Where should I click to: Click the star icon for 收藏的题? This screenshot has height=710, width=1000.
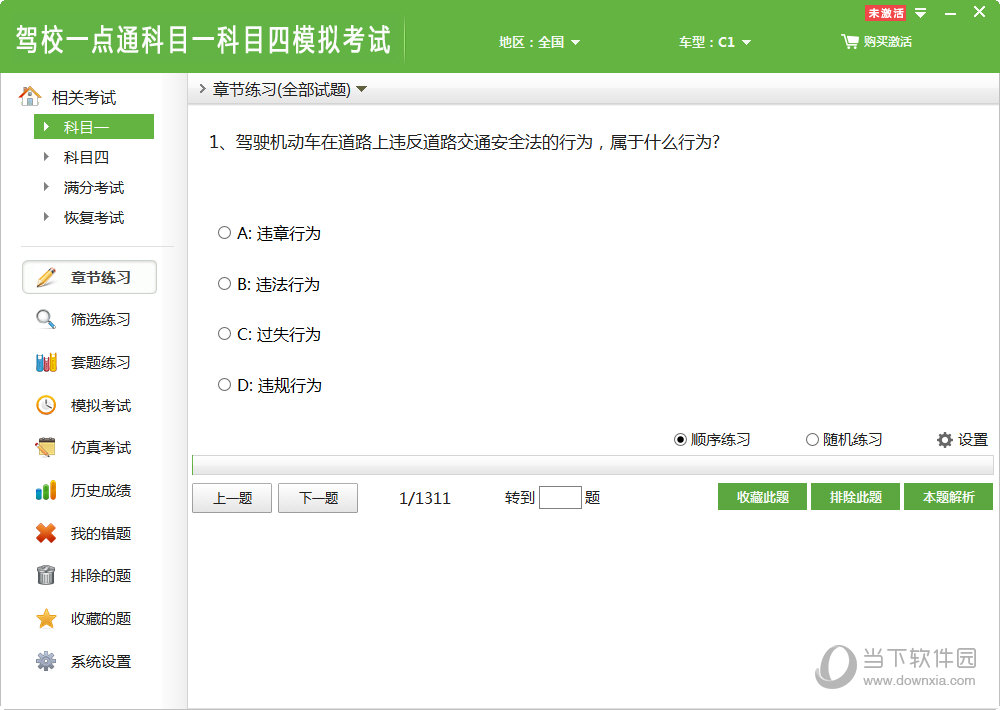[x=46, y=618]
